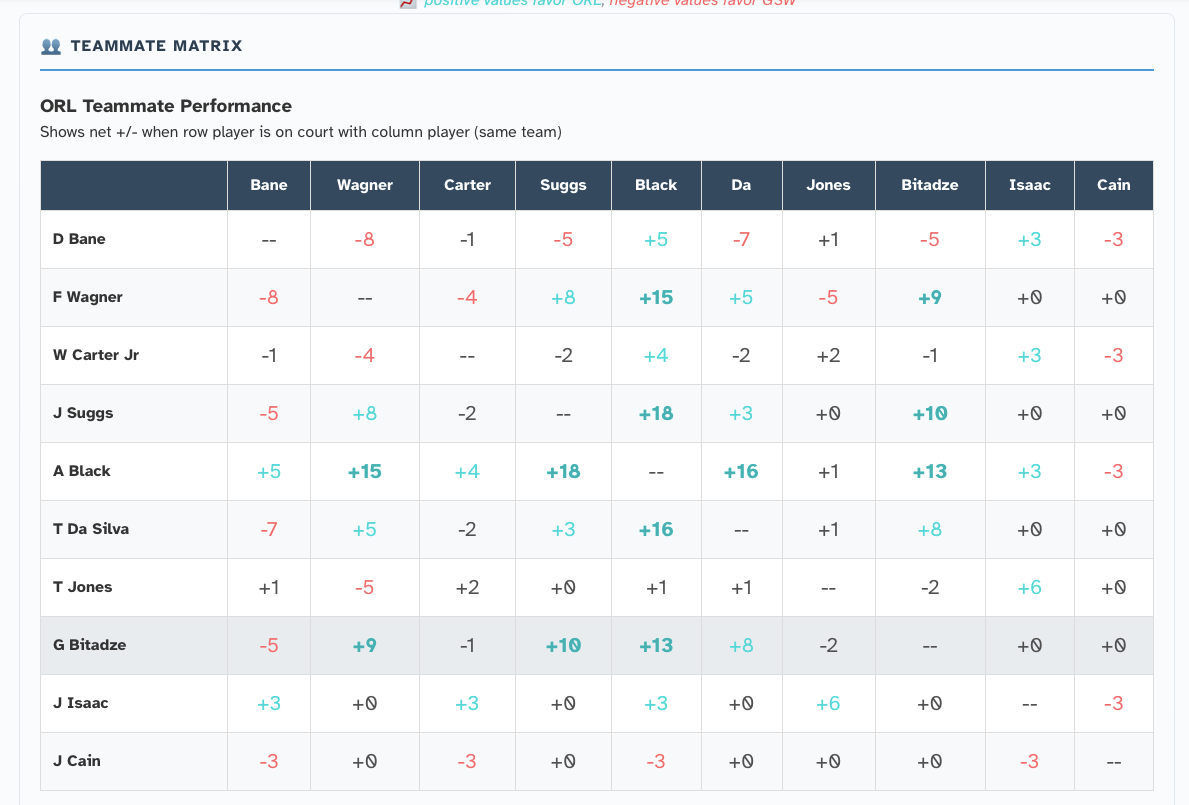
Task: Click -7 in T Da Silva row, Bane column
Action: 269,530
